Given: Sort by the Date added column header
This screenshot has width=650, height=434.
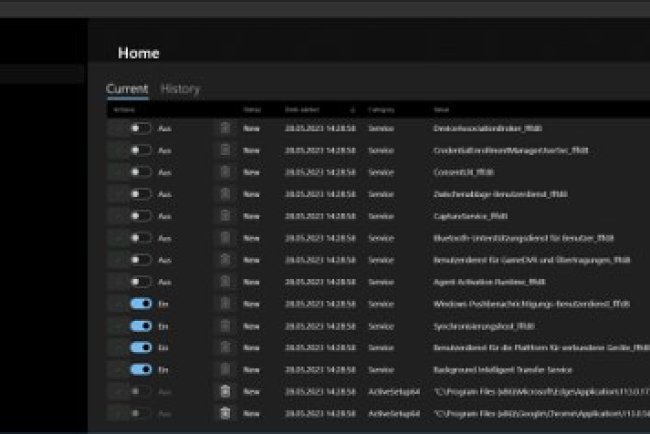Looking at the screenshot, I should pyautogui.click(x=302, y=110).
